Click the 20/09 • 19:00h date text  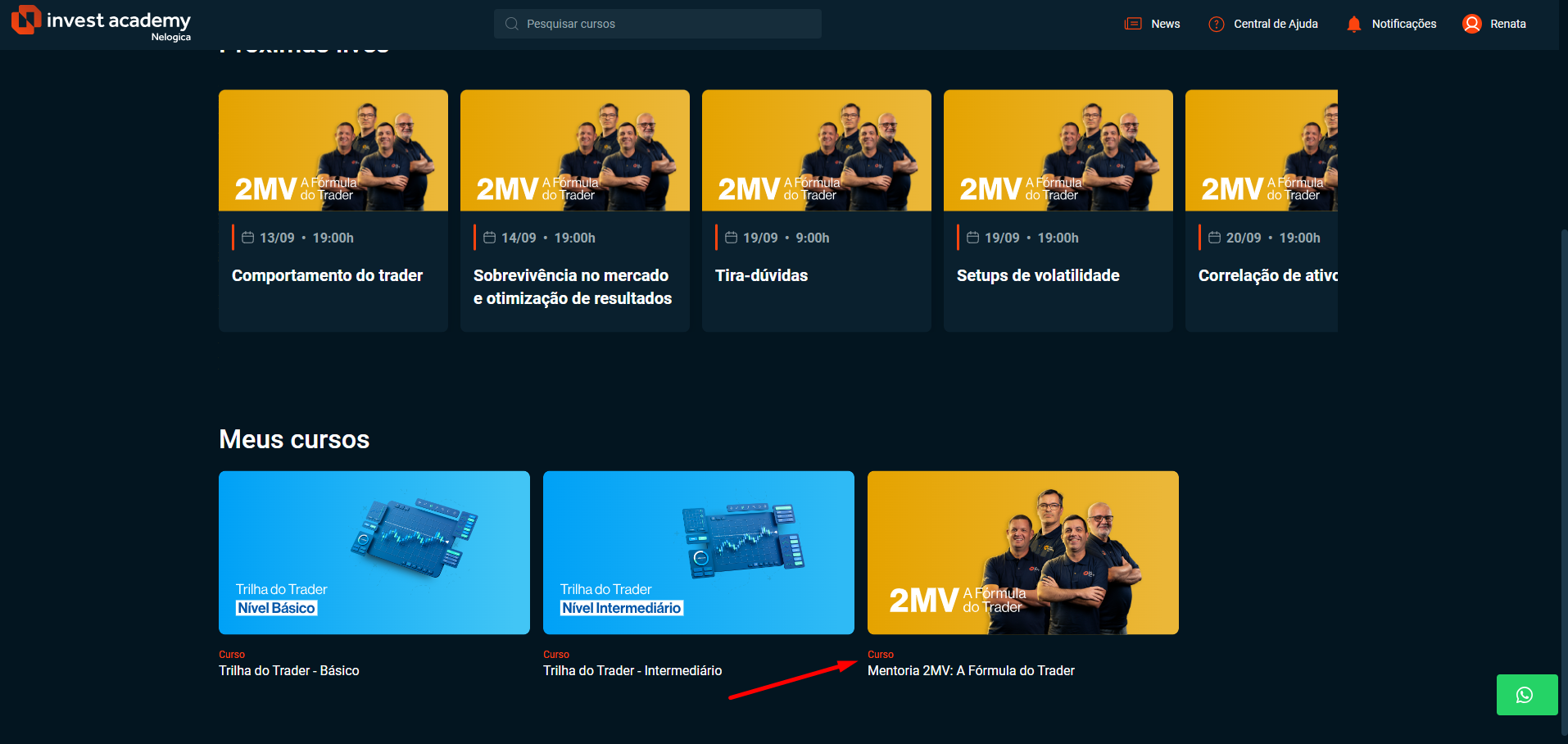coord(1273,238)
